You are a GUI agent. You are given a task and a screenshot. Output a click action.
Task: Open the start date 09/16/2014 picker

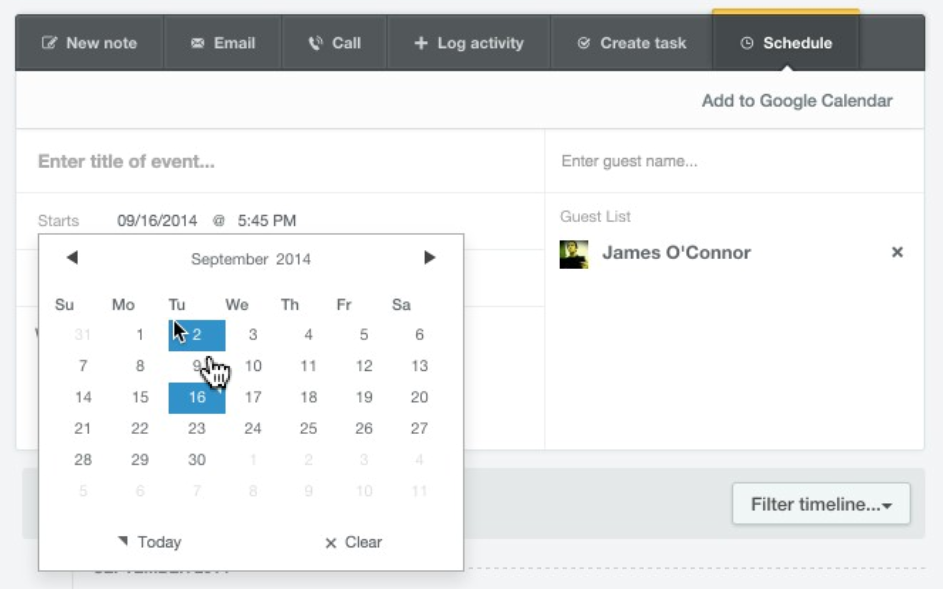click(x=157, y=221)
